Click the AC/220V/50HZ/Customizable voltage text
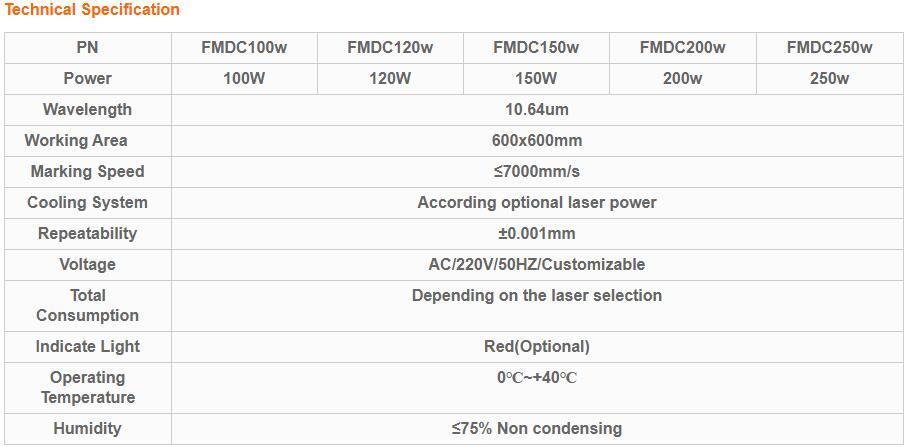The image size is (906, 447). coord(537,264)
